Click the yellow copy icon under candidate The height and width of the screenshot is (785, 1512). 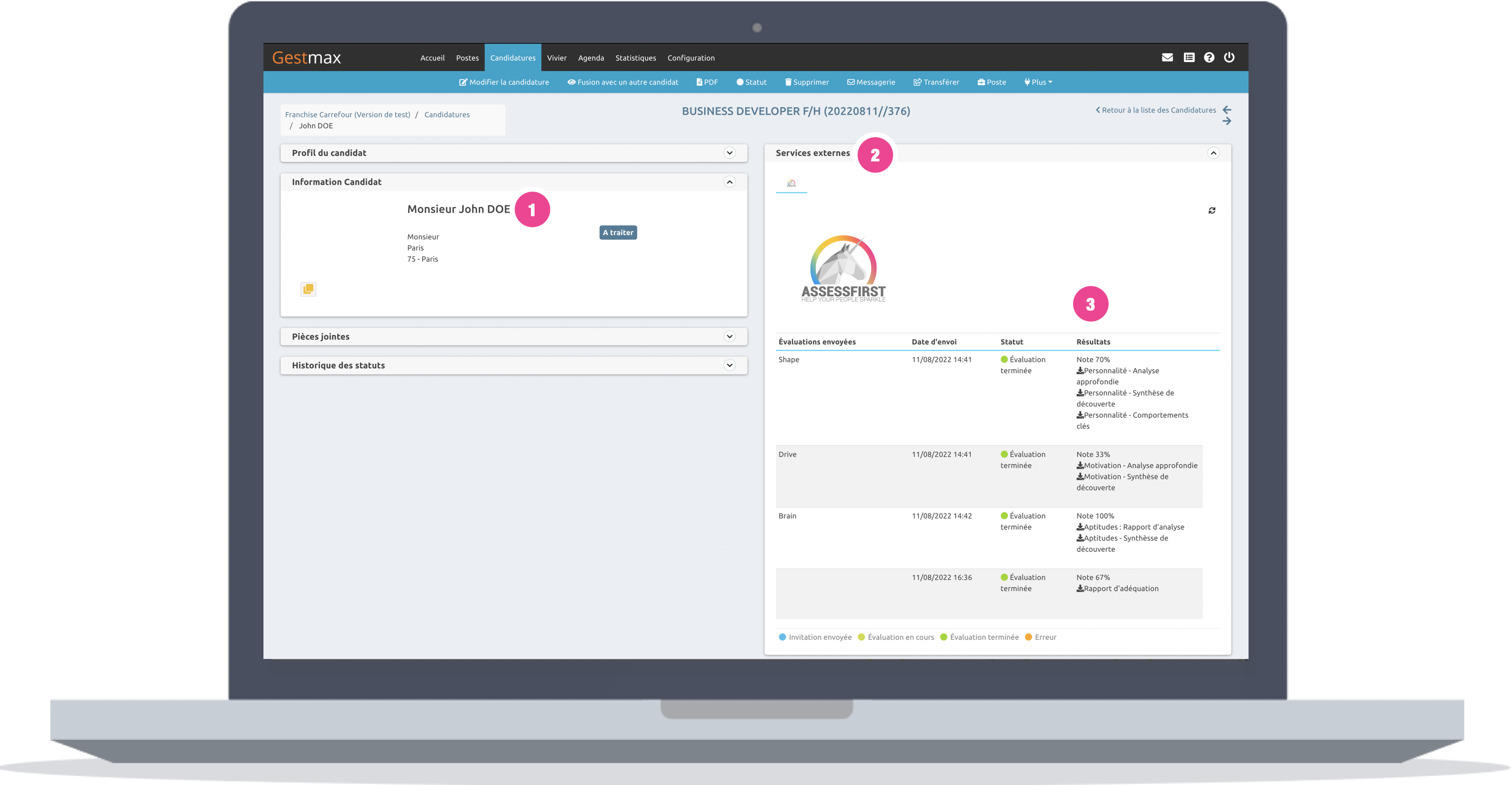coord(308,289)
